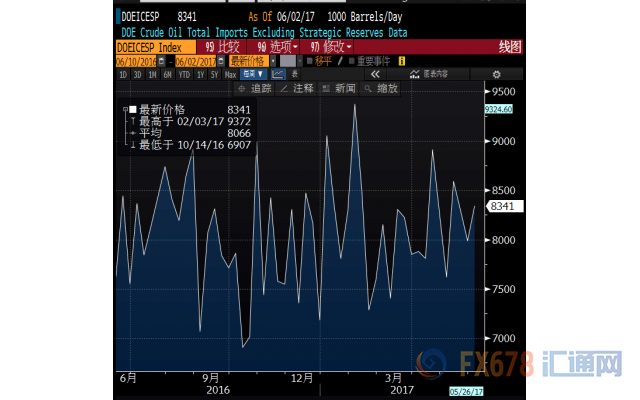Activate the 注释 annotation tool
The height and width of the screenshot is (400, 640).
(x=297, y=89)
